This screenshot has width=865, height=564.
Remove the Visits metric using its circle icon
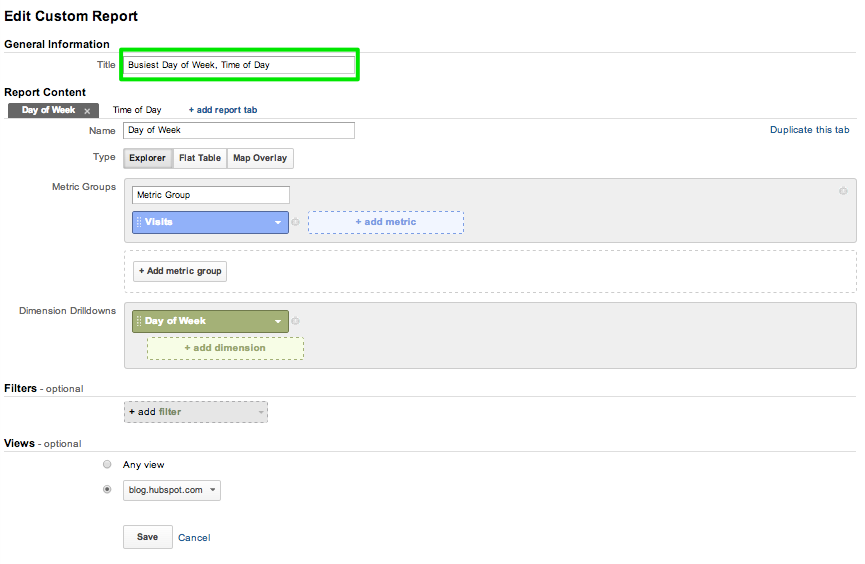pos(296,222)
